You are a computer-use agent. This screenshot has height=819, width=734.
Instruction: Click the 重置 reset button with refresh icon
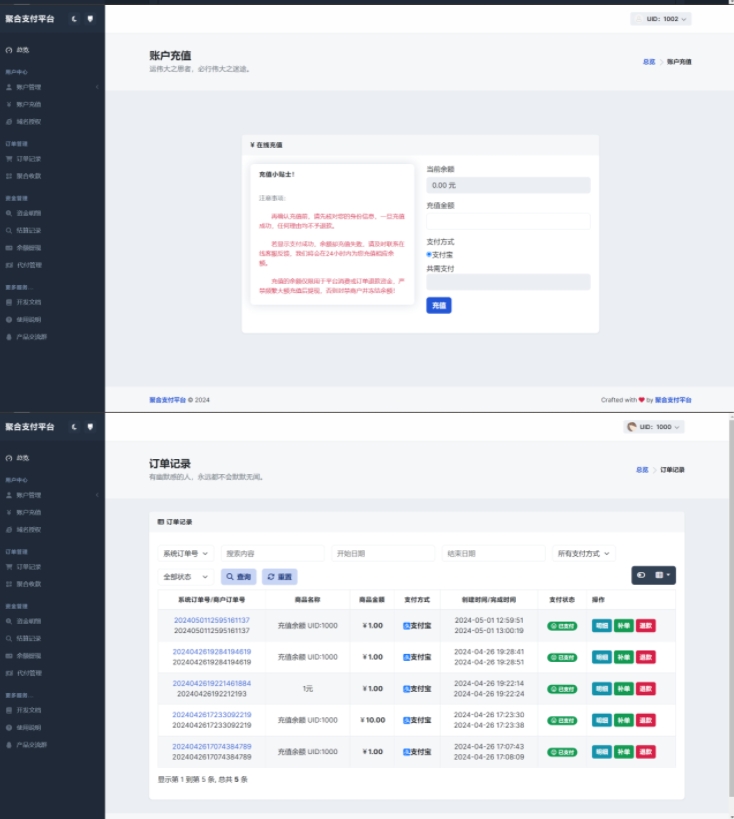click(x=279, y=577)
